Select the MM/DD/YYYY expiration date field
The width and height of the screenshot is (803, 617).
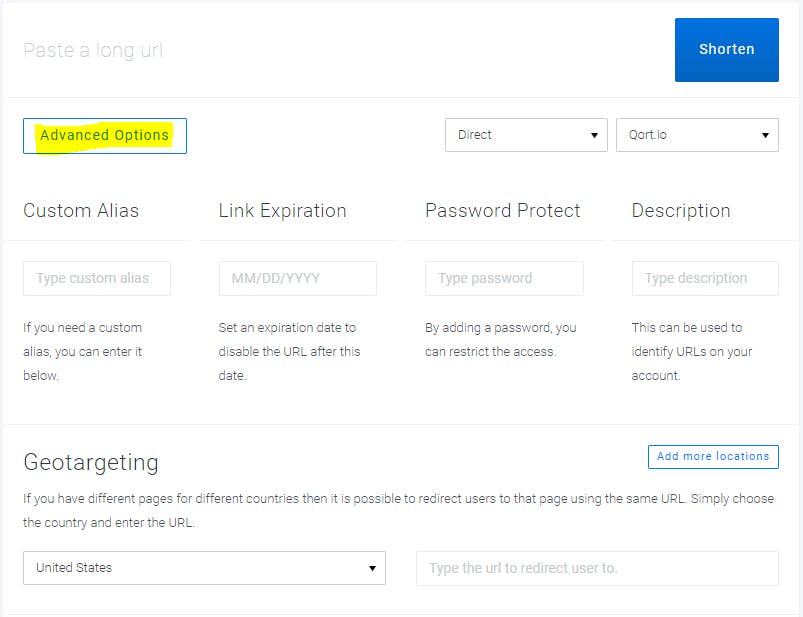[297, 278]
